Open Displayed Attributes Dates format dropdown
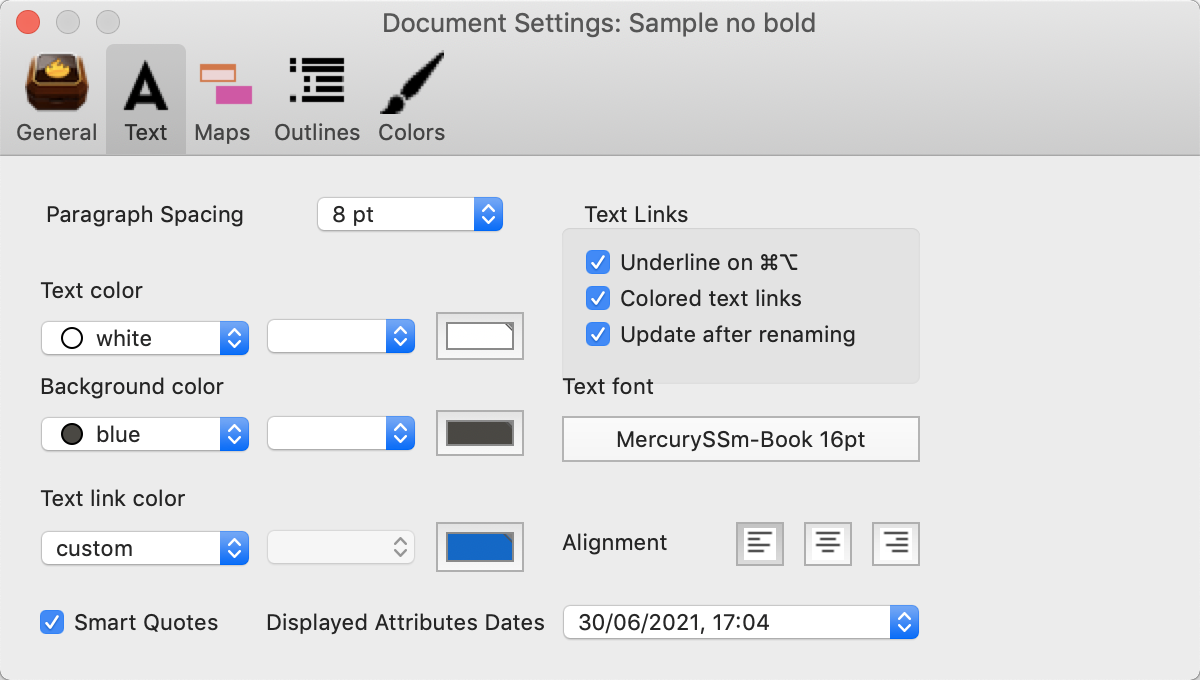Image resolution: width=1200 pixels, height=680 pixels. click(x=741, y=622)
